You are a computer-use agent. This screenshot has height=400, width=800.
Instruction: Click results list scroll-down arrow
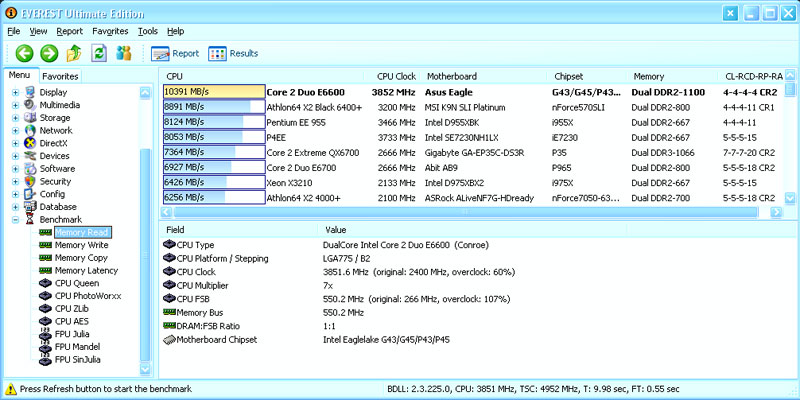pyautogui.click(x=790, y=198)
